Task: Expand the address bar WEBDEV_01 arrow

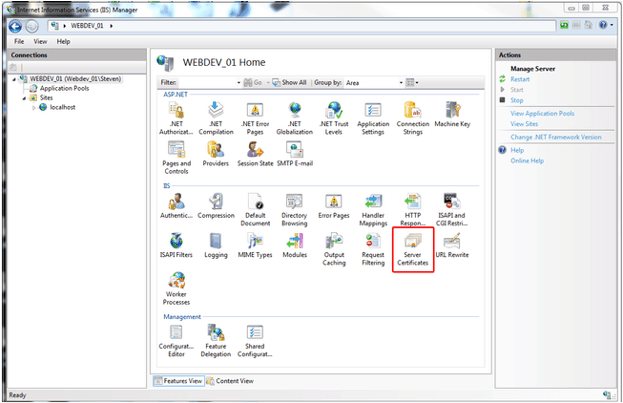Action: [111, 26]
